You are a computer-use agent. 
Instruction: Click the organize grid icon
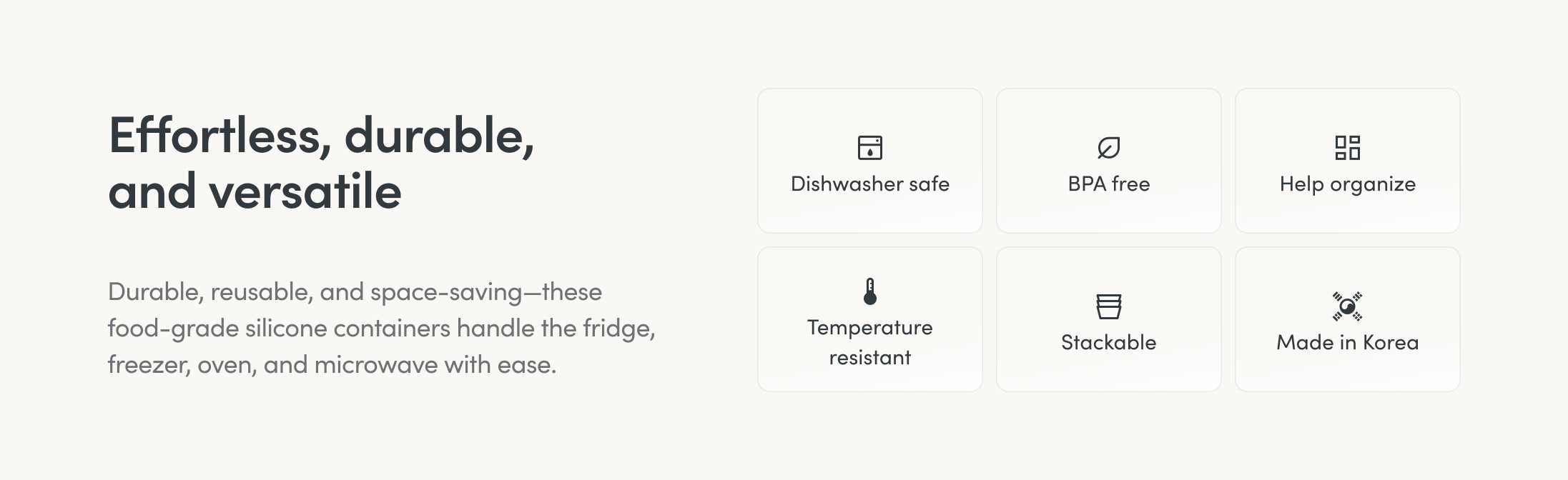(1347, 148)
